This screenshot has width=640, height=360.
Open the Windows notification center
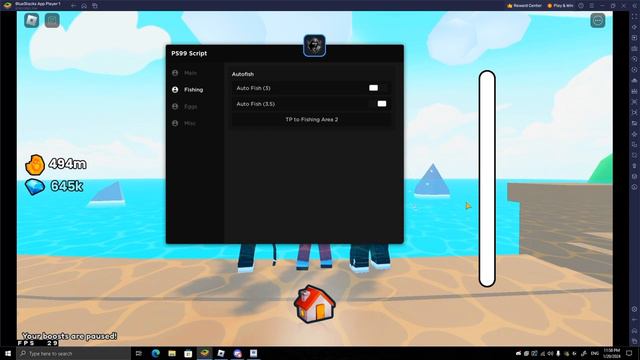point(629,353)
